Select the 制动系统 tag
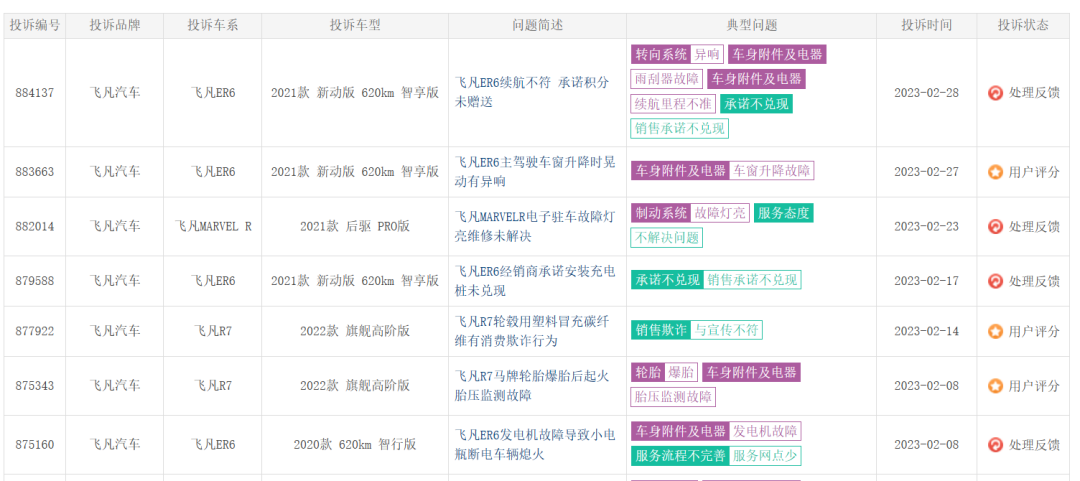Image resolution: width=1080 pixels, height=481 pixels. pyautogui.click(x=661, y=213)
